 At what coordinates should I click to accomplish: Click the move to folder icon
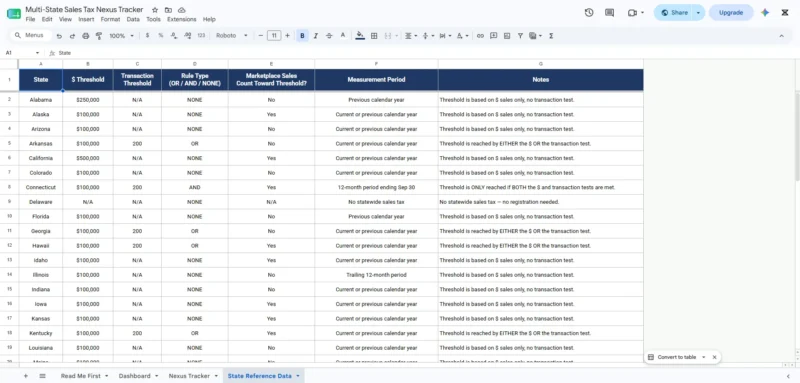click(168, 10)
